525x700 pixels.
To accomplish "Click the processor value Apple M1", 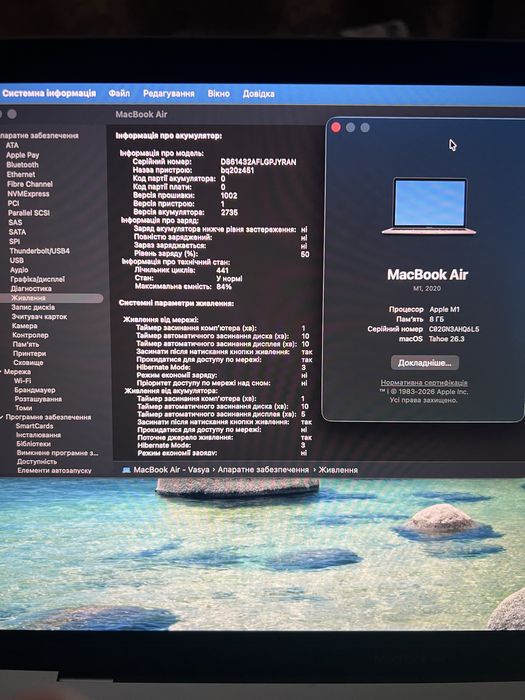I will pyautogui.click(x=445, y=309).
